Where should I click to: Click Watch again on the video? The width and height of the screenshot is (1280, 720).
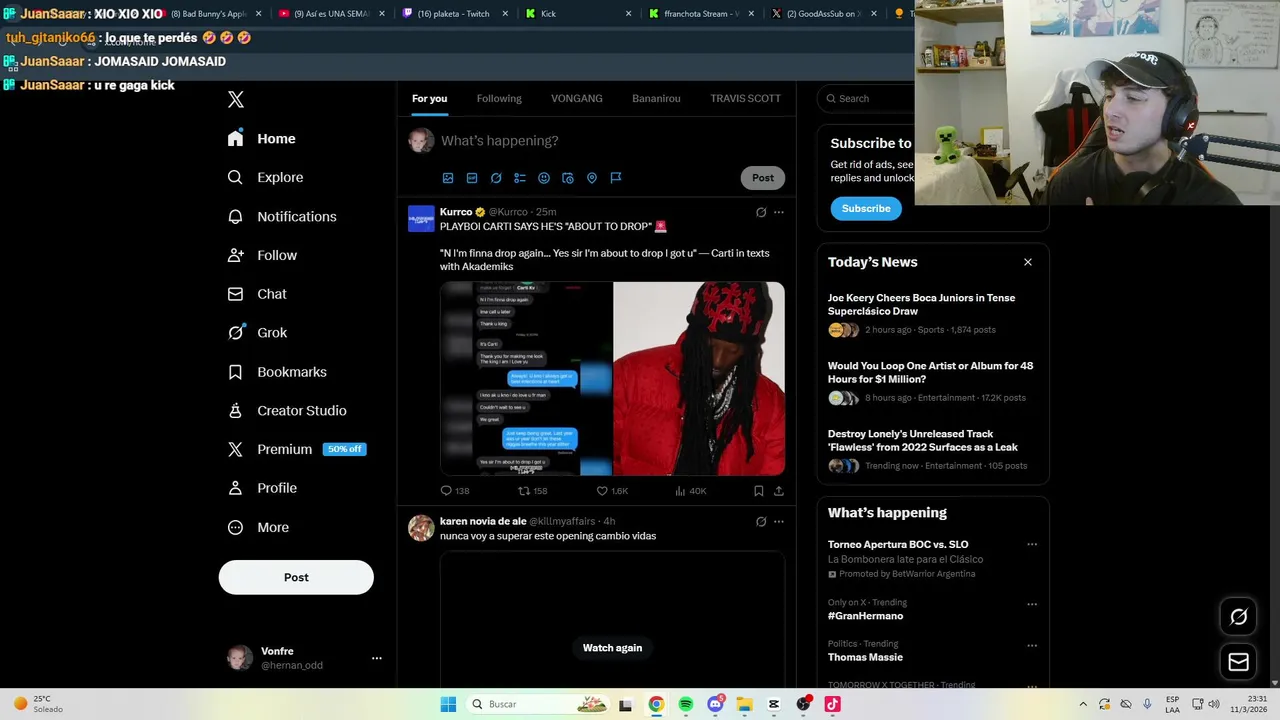point(612,648)
